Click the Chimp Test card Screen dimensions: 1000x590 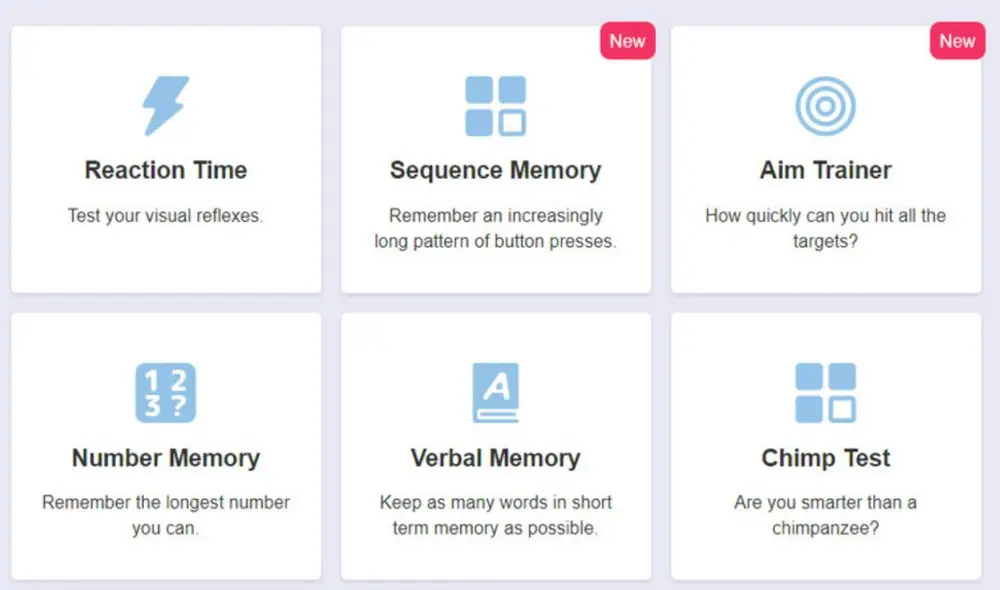click(x=825, y=445)
